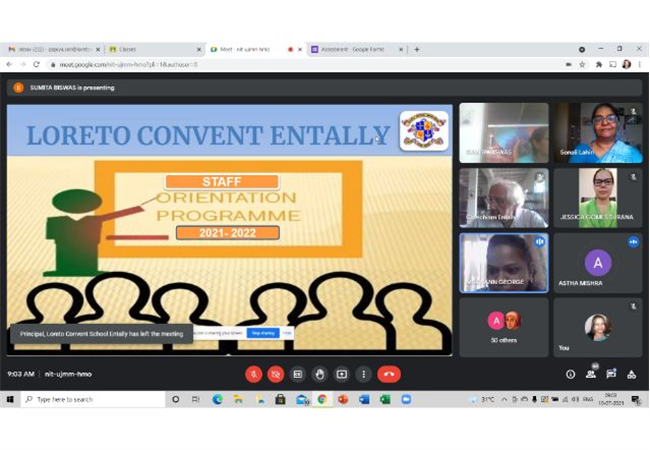Image resolution: width=650 pixels, height=450 pixels.
Task: Click the Stop sharing button
Action: pyautogui.click(x=263, y=333)
